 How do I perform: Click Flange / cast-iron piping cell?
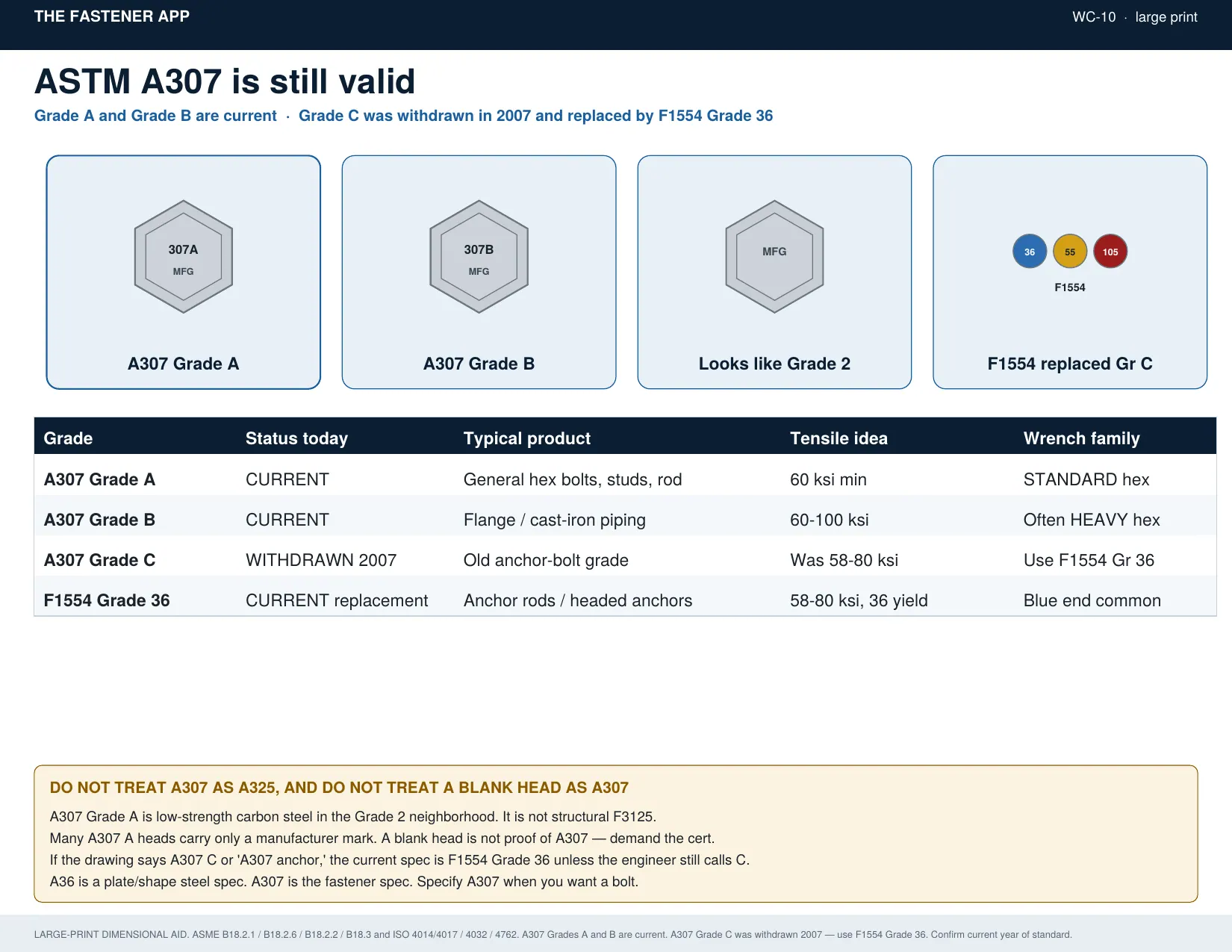[555, 520]
